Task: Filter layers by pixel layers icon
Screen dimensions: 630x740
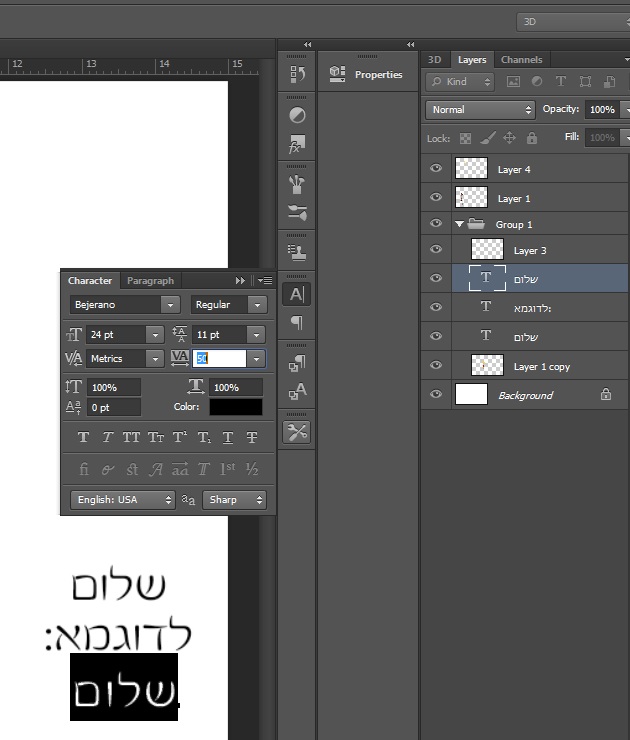Action: [513, 82]
